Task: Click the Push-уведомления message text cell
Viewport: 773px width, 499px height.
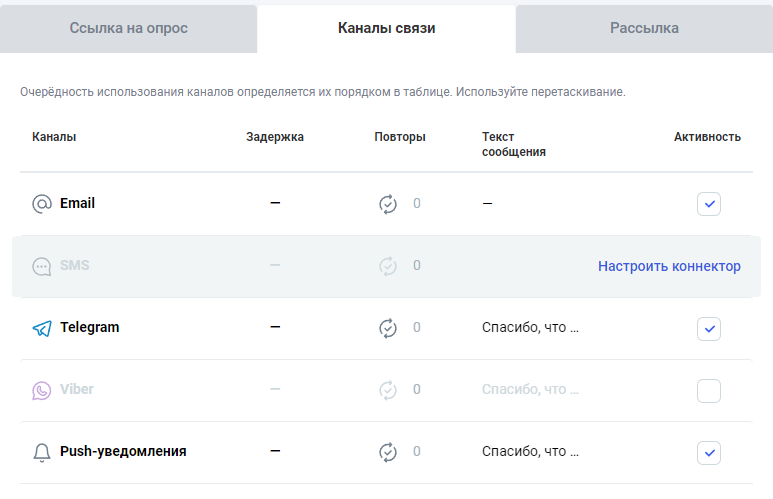Action: pyautogui.click(x=530, y=452)
